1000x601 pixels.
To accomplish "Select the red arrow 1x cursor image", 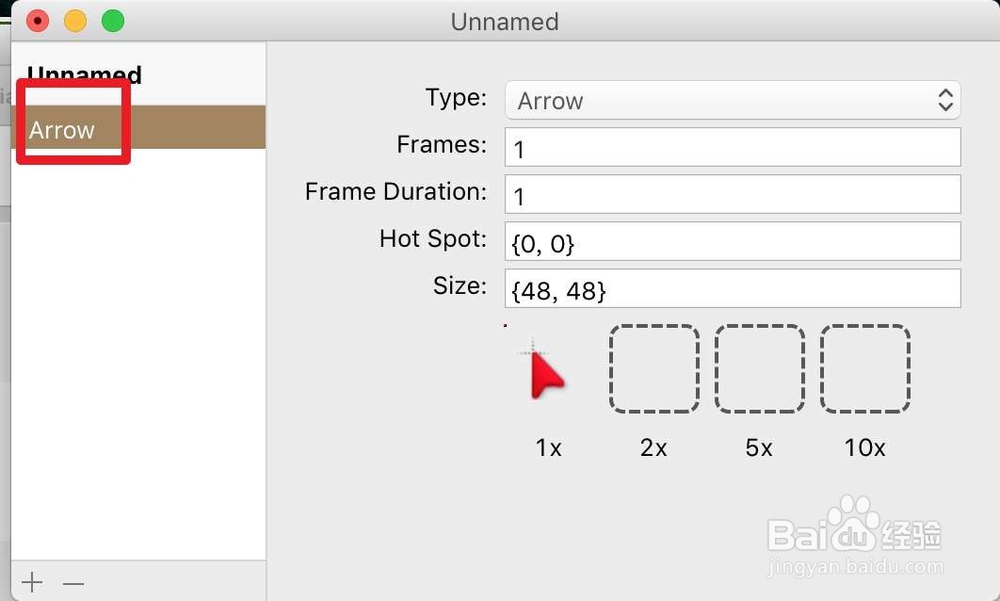I will pos(545,370).
